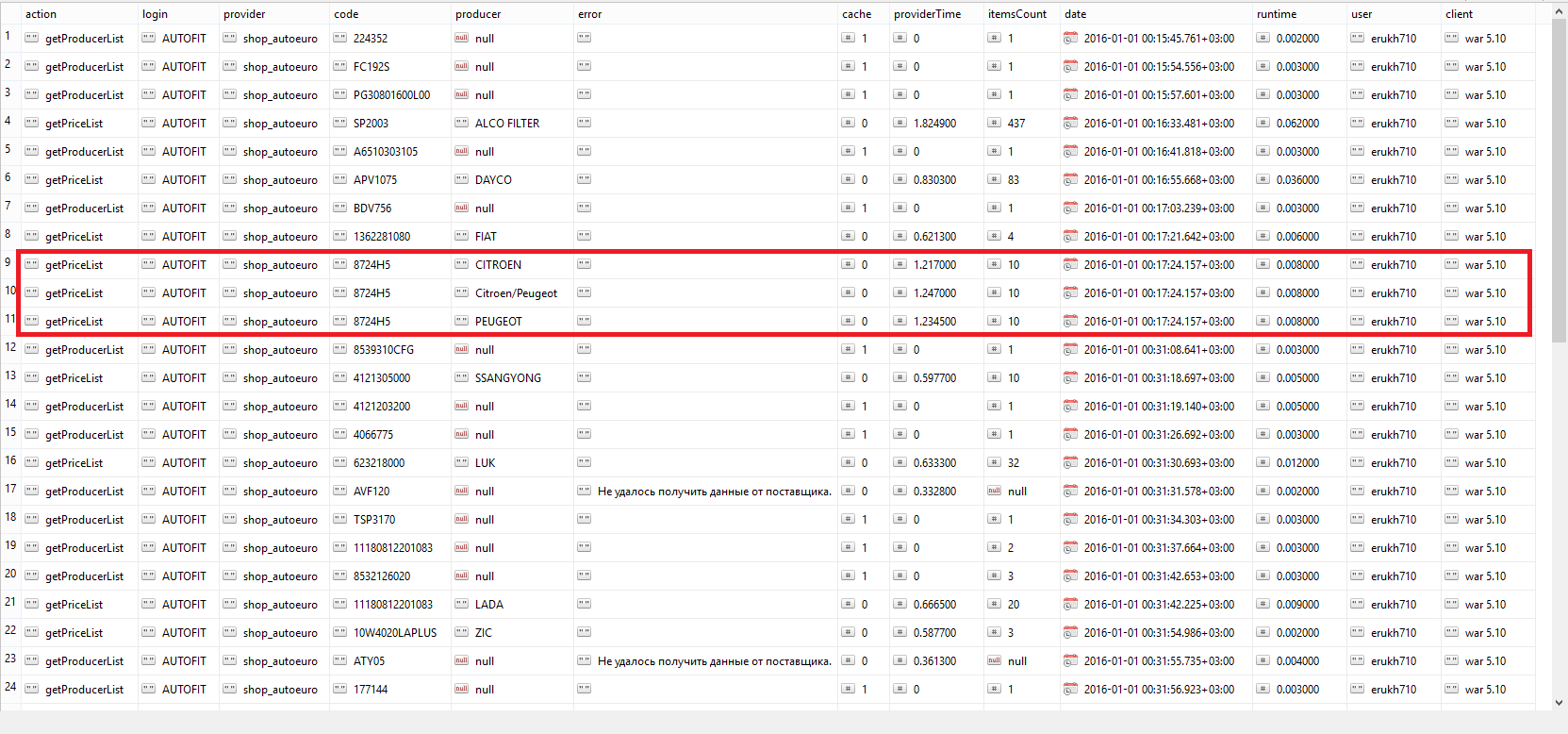
Task: Click the string icon before Citroen/Peugeot
Action: pos(461,293)
